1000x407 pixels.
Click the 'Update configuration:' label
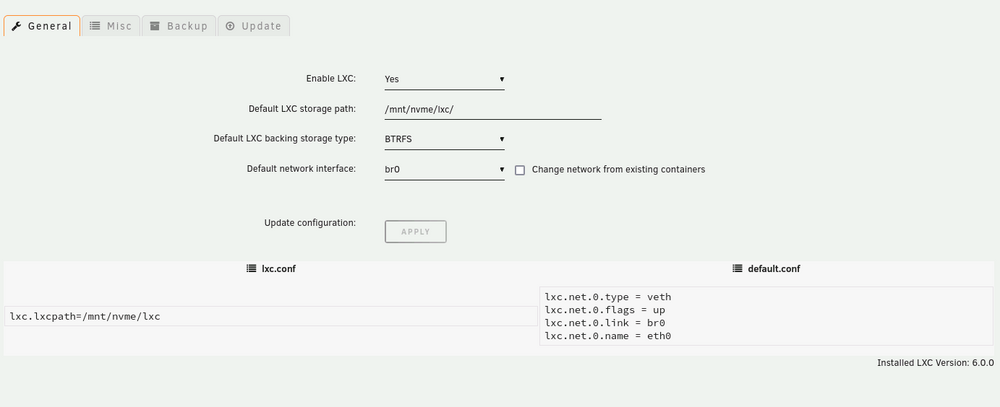(310, 223)
